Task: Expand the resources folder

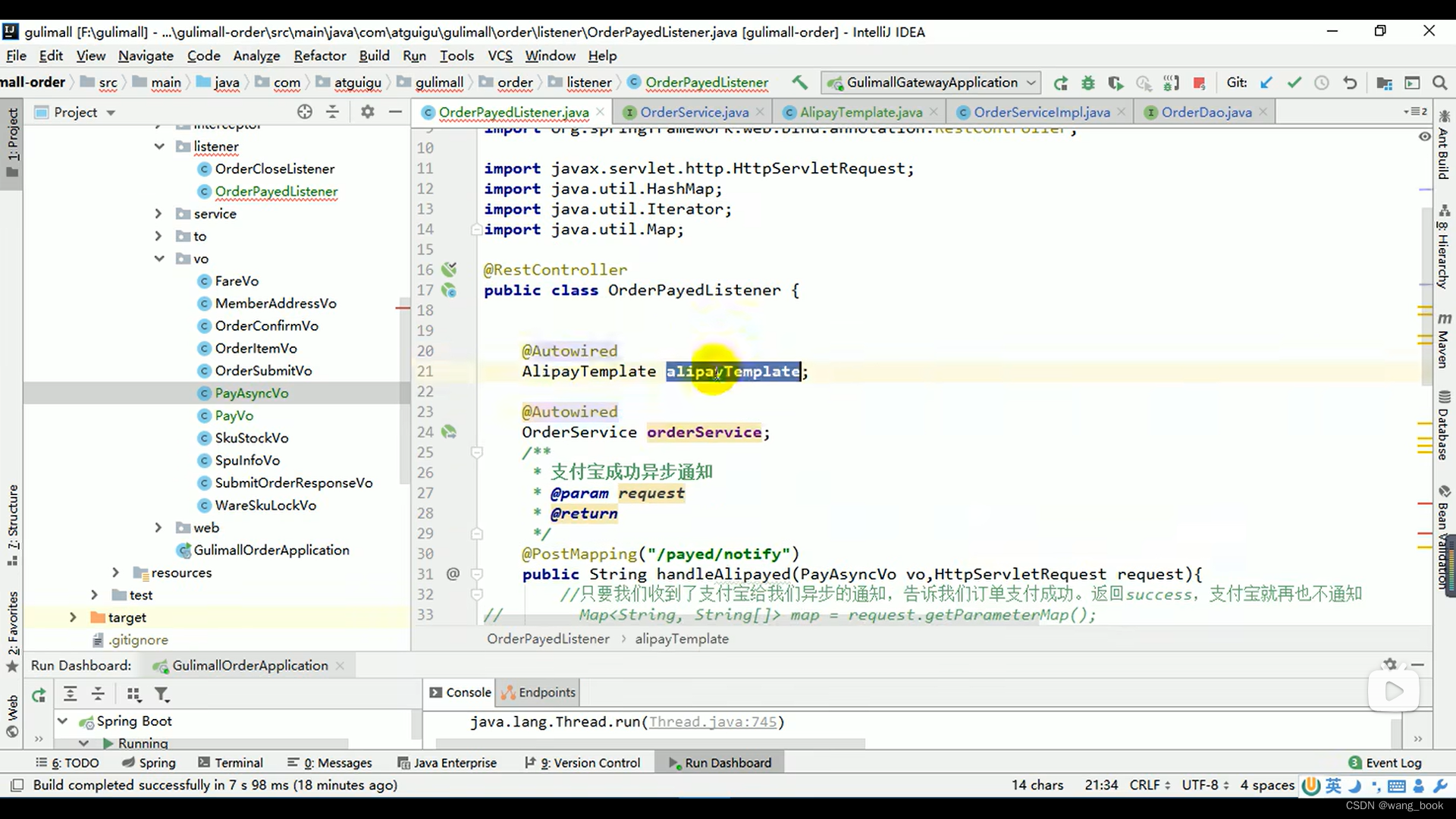Action: point(116,573)
